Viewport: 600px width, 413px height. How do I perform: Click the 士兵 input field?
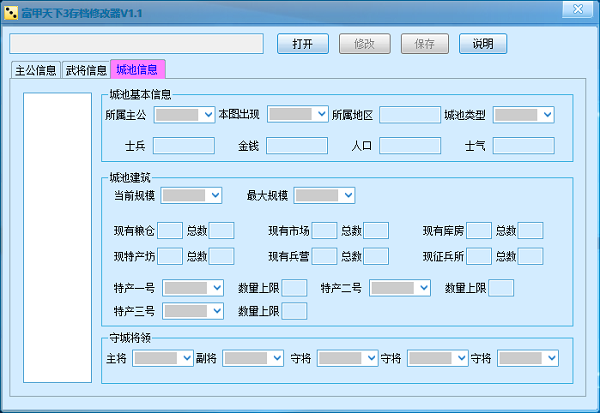pyautogui.click(x=184, y=146)
